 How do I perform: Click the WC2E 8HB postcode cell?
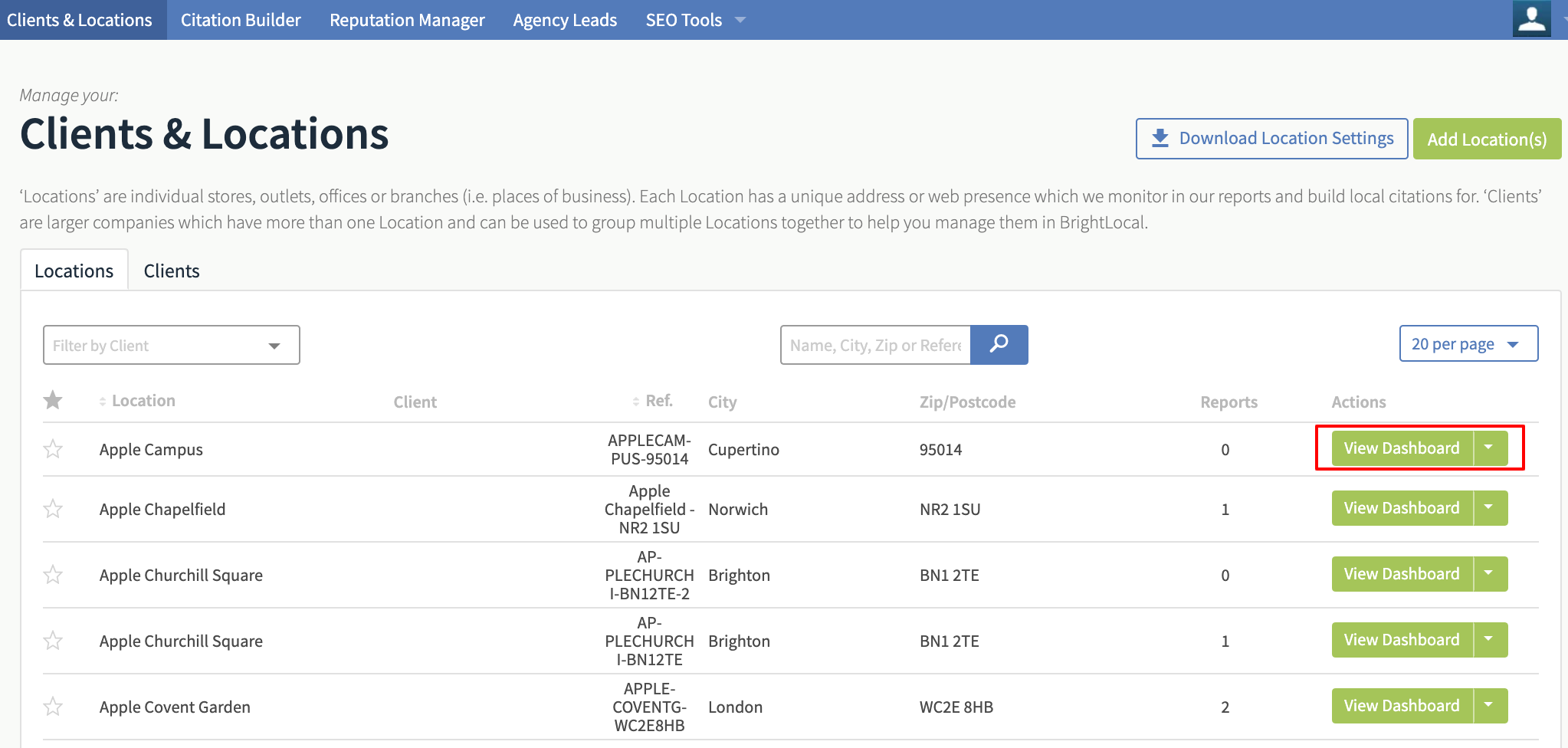(x=956, y=707)
